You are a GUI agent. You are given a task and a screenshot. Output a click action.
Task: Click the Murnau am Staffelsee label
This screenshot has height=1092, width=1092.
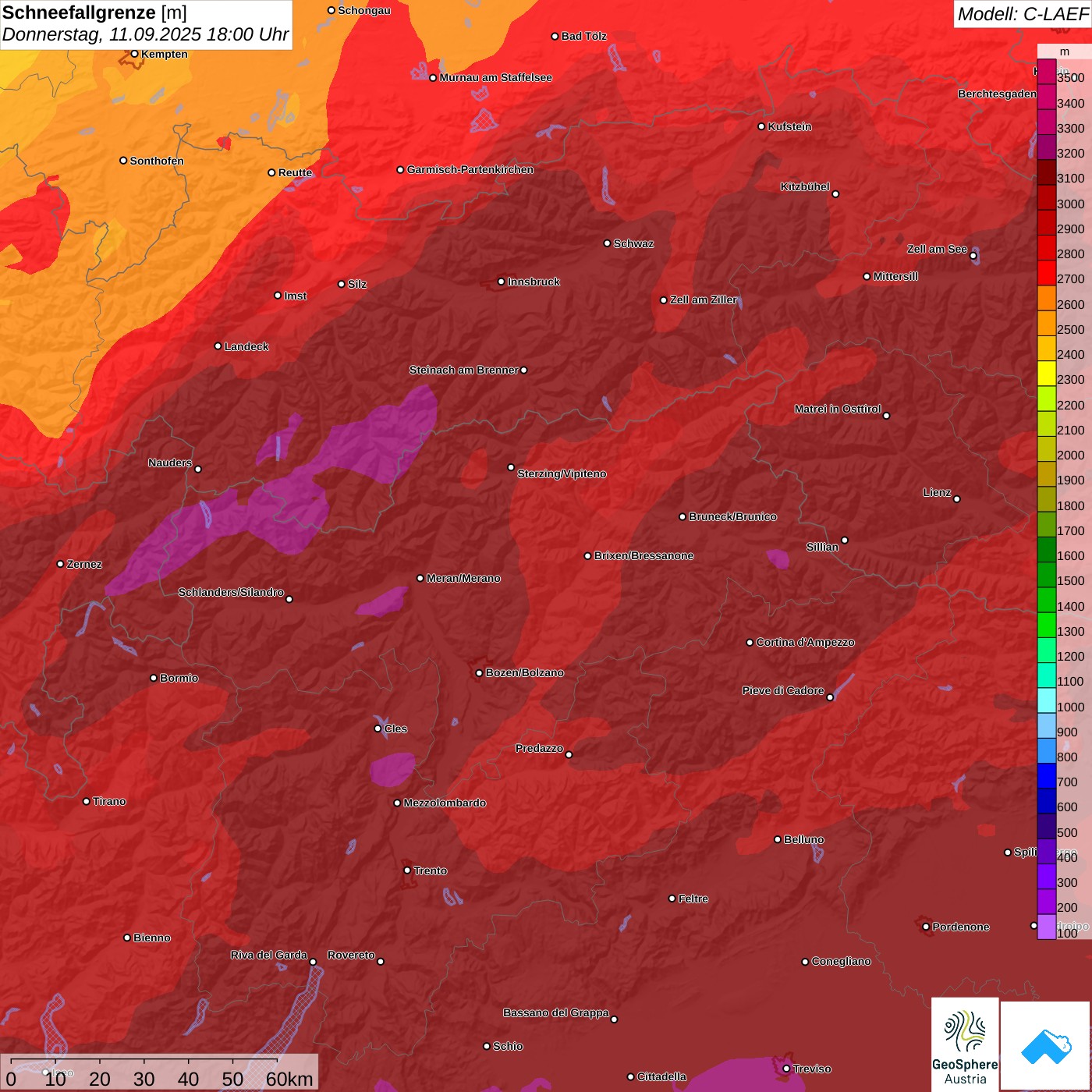tap(495, 77)
